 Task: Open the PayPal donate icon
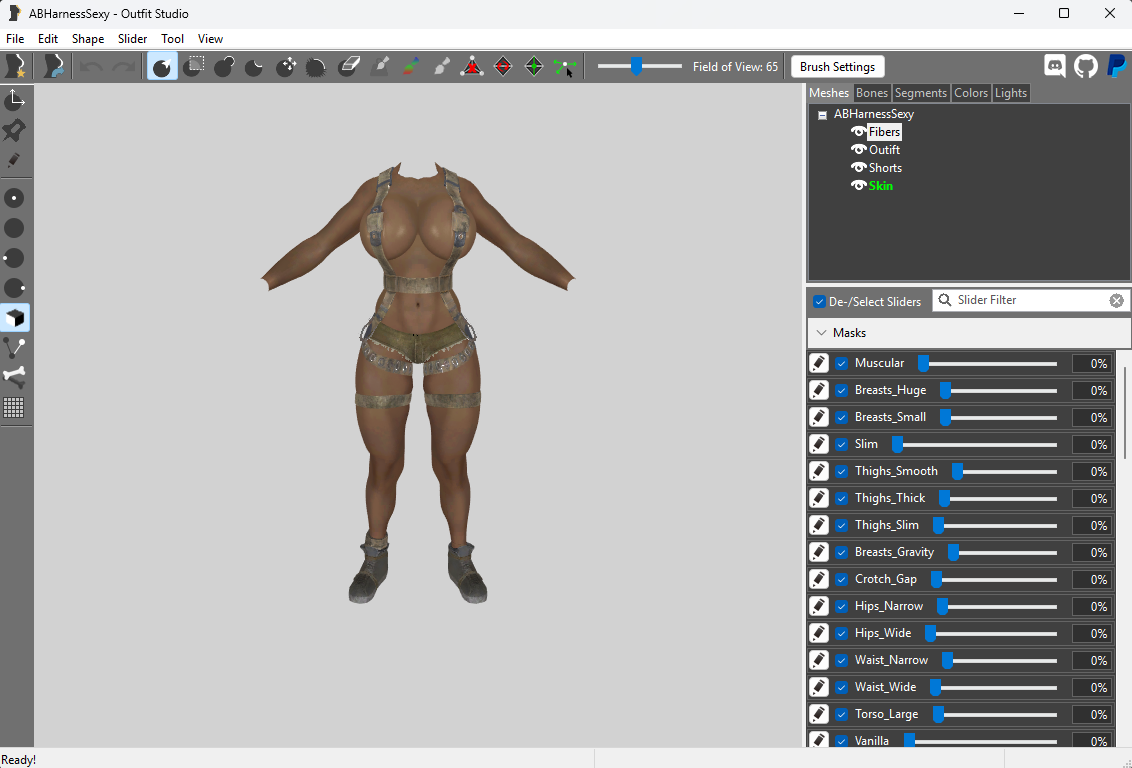(1116, 66)
